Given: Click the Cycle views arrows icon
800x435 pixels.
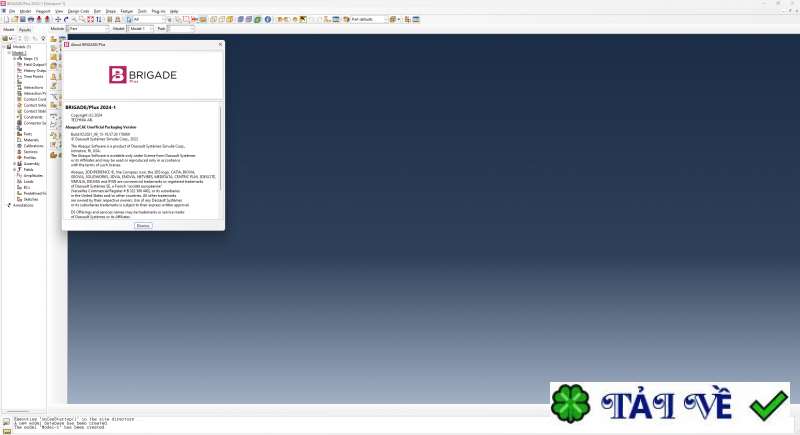Looking at the screenshot, I should tap(98, 19).
